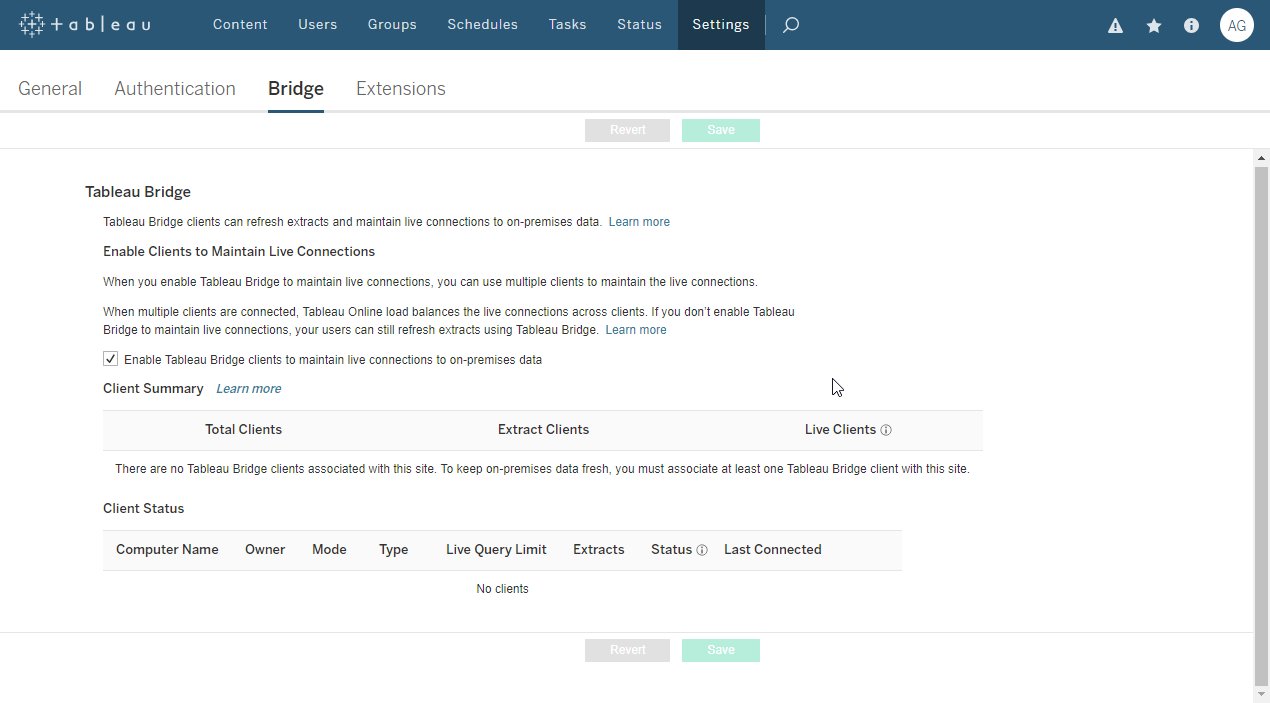Click the scrollbar down arrow
Screen dimensions: 1270x703
[x=1261, y=694]
